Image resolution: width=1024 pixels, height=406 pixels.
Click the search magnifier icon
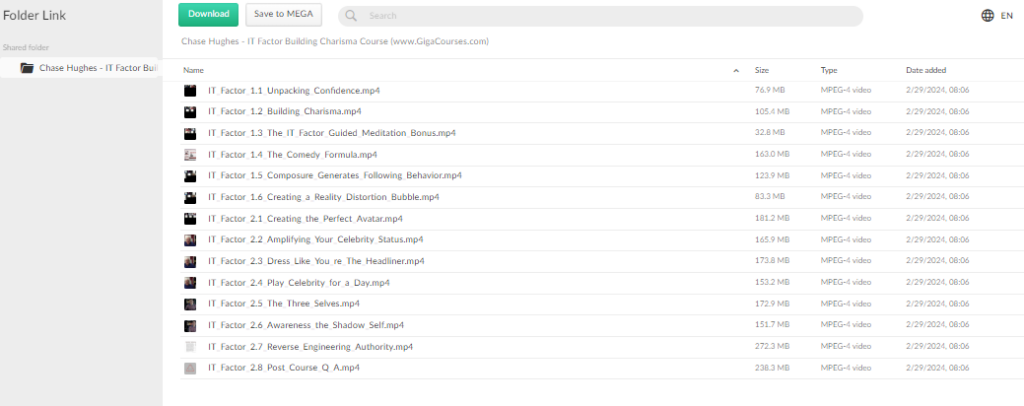(354, 16)
